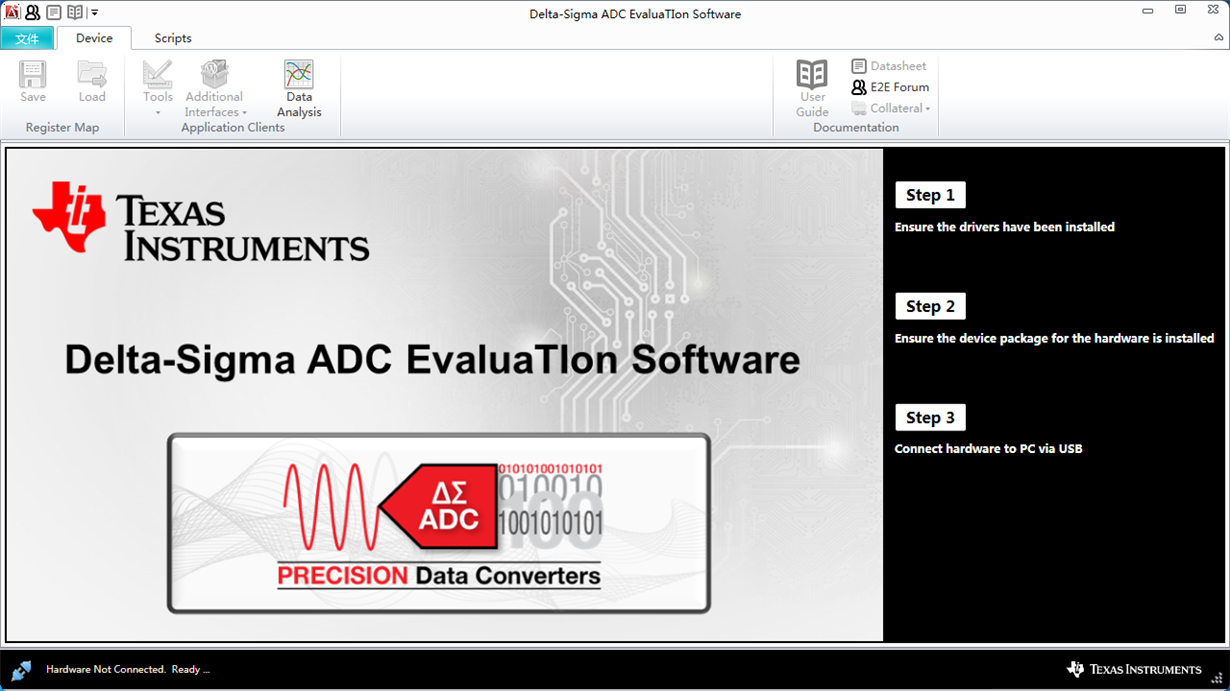Collapse the ribbon with the chevron
This screenshot has height=691, width=1230.
coord(1217,38)
